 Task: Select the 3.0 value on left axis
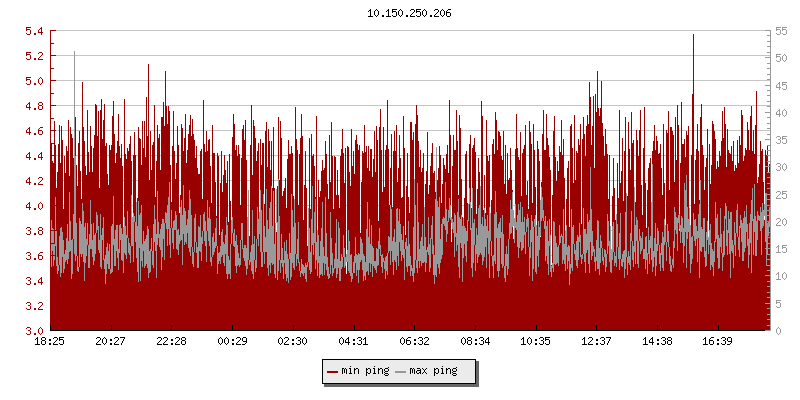pyautogui.click(x=34, y=331)
